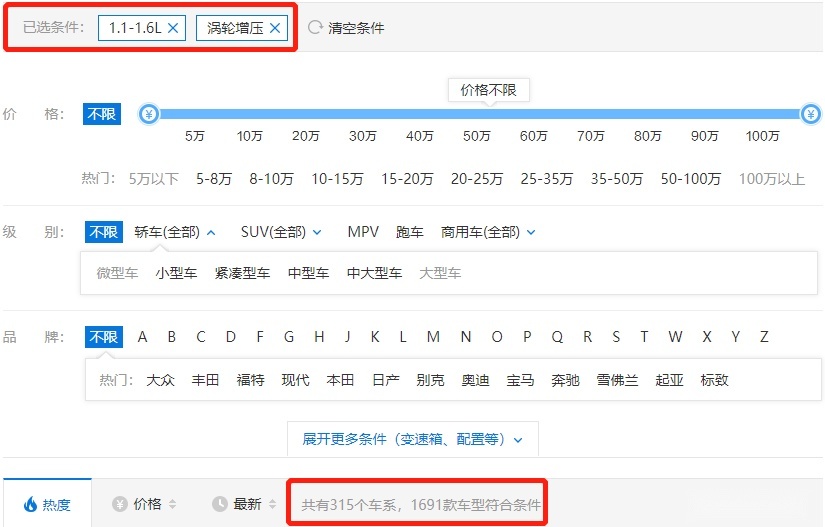Select 不限 in the 级别 row
This screenshot has height=527, width=825.
(104, 232)
